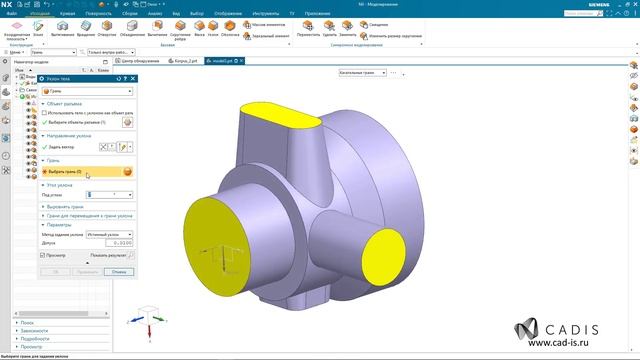640x360 pixels.
Task: Collapse the Объект разъема section
Action: [x=43, y=104]
